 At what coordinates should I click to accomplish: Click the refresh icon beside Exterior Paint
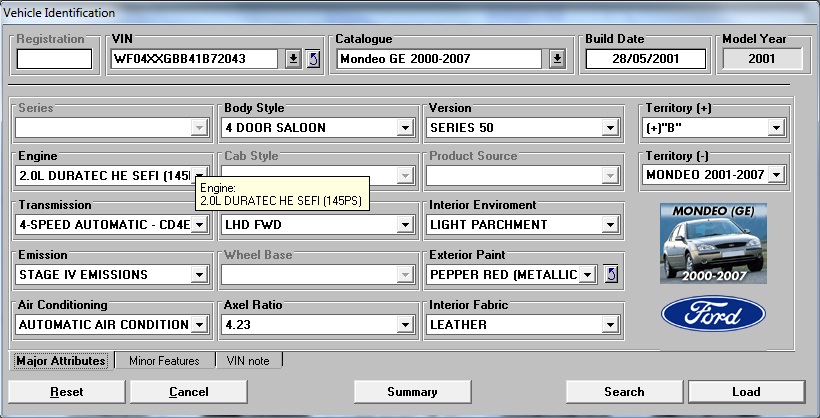611,274
